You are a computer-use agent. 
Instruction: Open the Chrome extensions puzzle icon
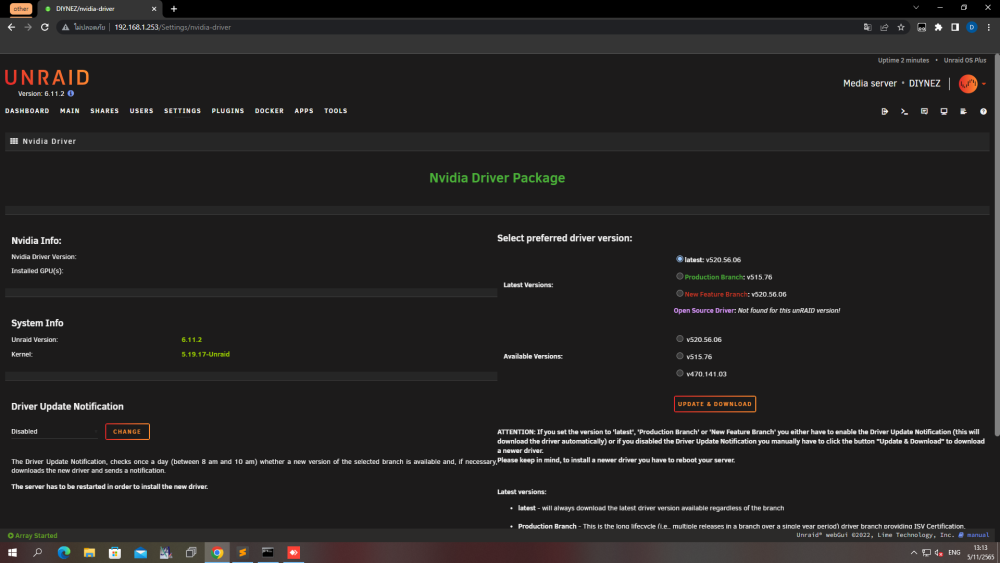[x=938, y=27]
